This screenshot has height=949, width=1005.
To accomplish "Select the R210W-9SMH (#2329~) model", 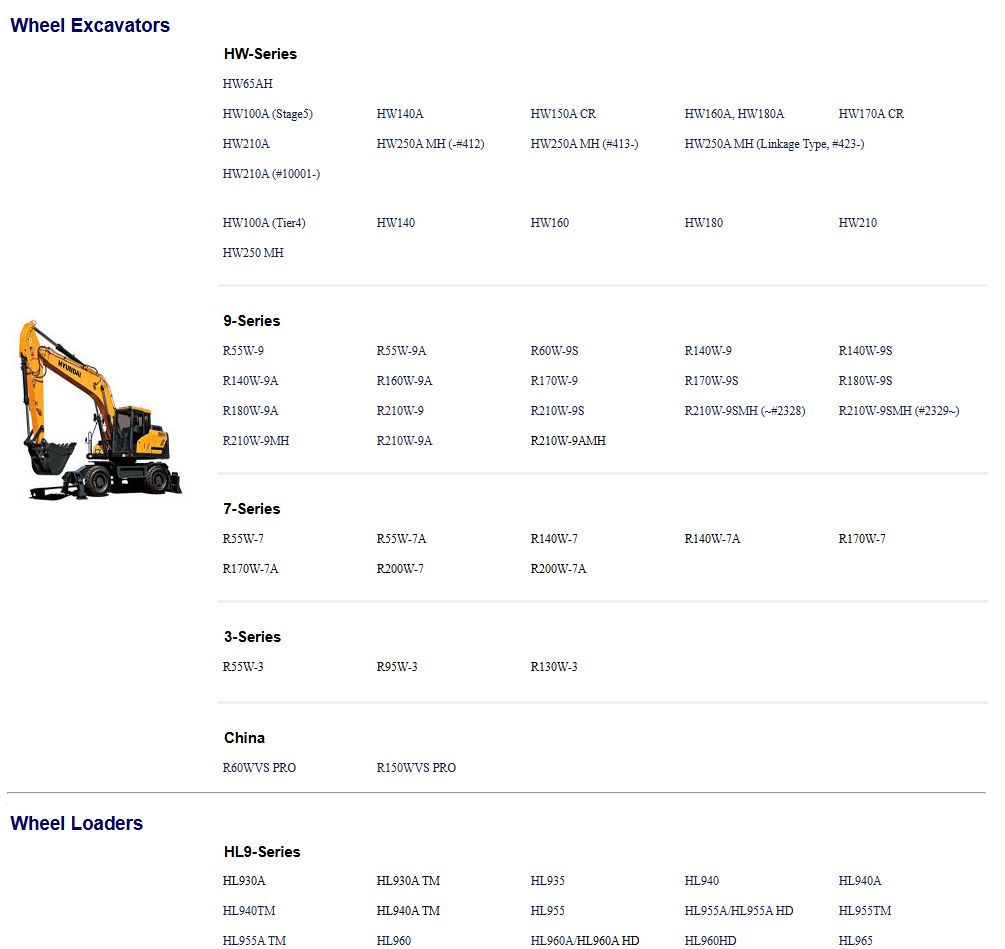I will 898,410.
